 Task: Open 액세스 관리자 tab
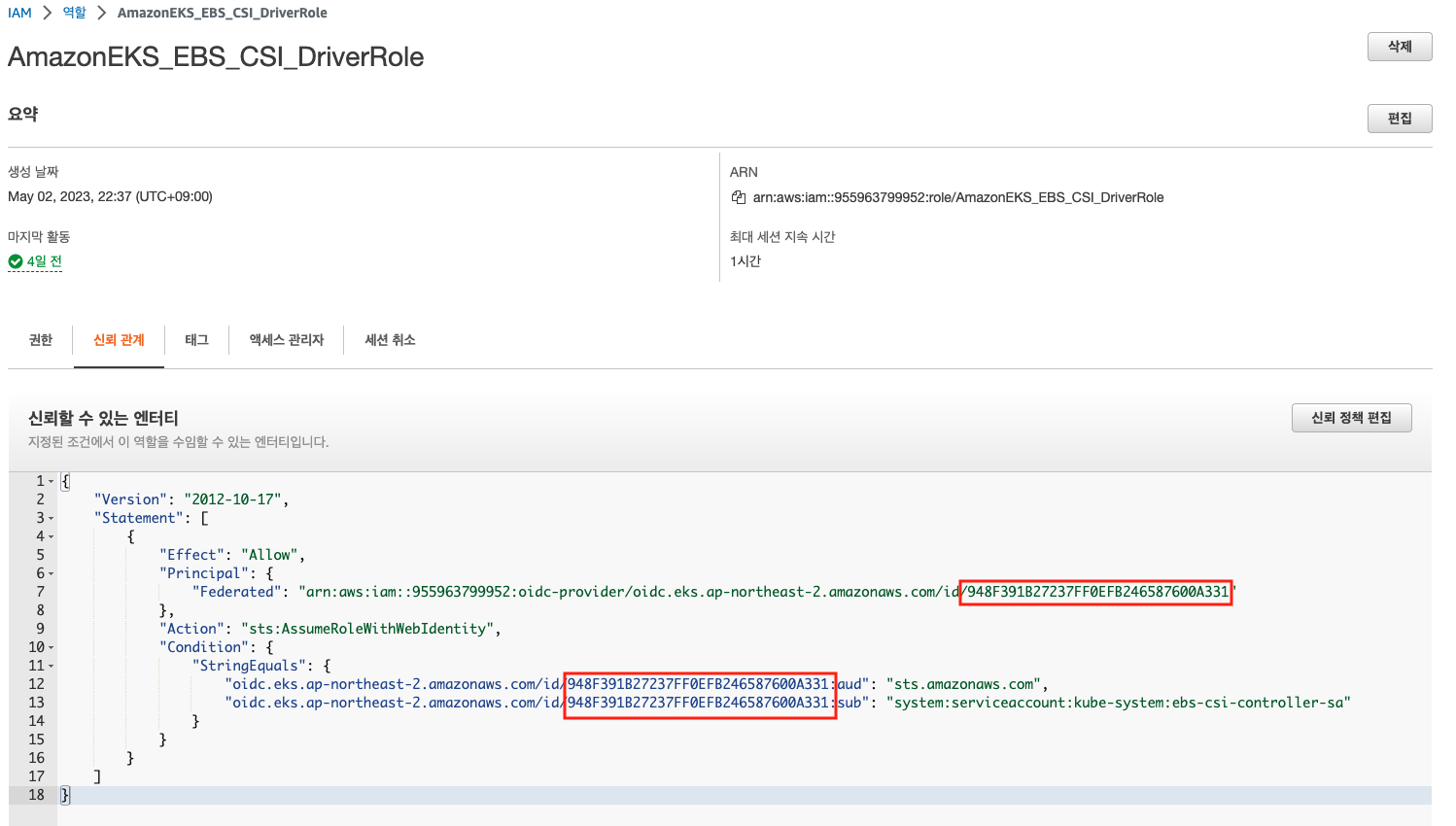coord(287,340)
